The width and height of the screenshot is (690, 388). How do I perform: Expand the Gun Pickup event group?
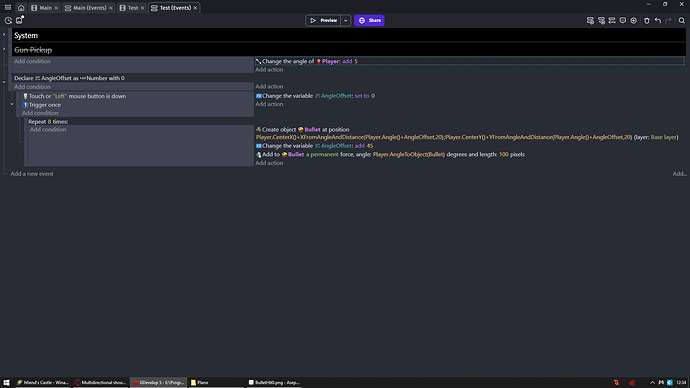click(x=4, y=49)
